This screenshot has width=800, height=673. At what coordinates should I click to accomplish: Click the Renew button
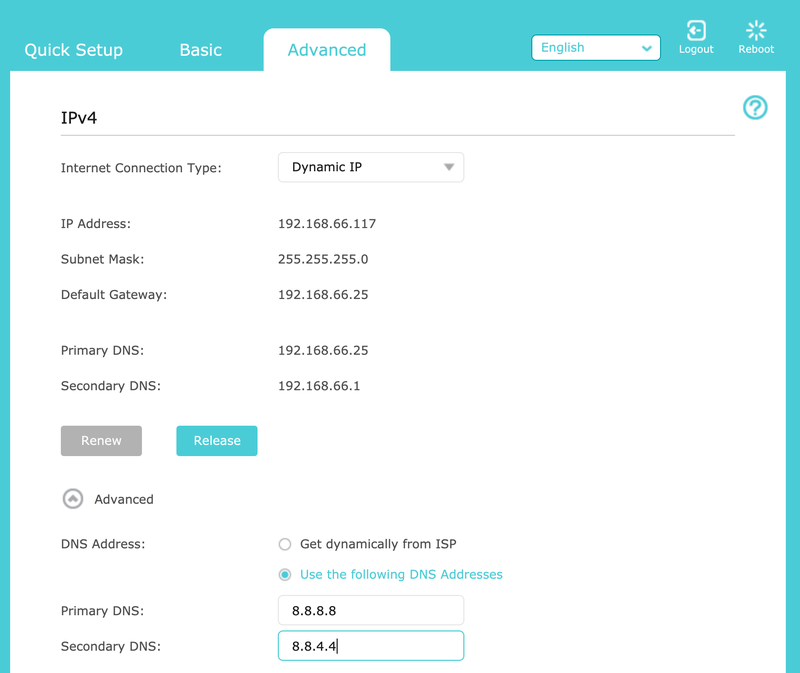(x=101, y=441)
